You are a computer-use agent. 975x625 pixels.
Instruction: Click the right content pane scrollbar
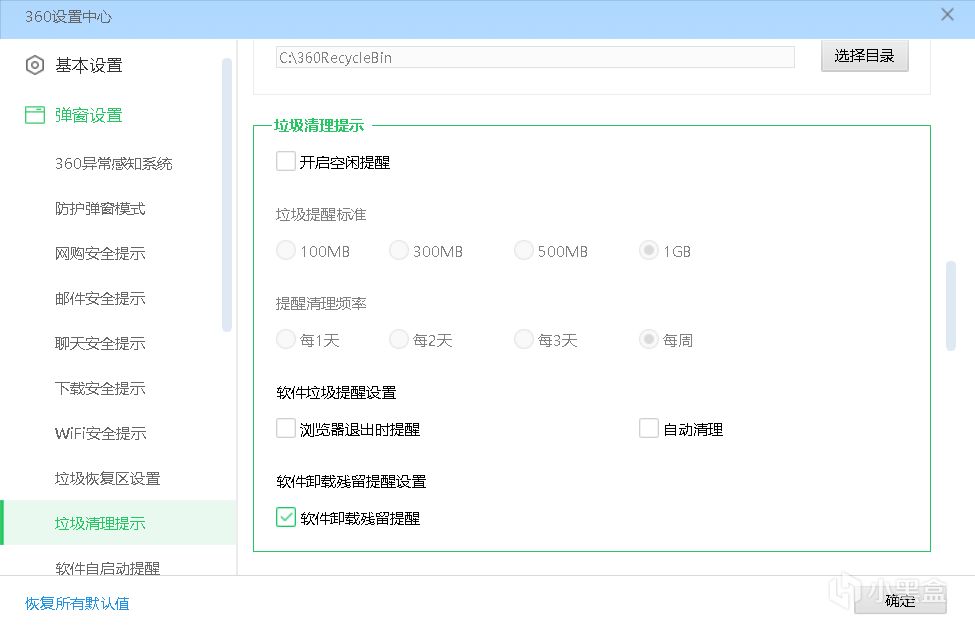pyautogui.click(x=950, y=305)
